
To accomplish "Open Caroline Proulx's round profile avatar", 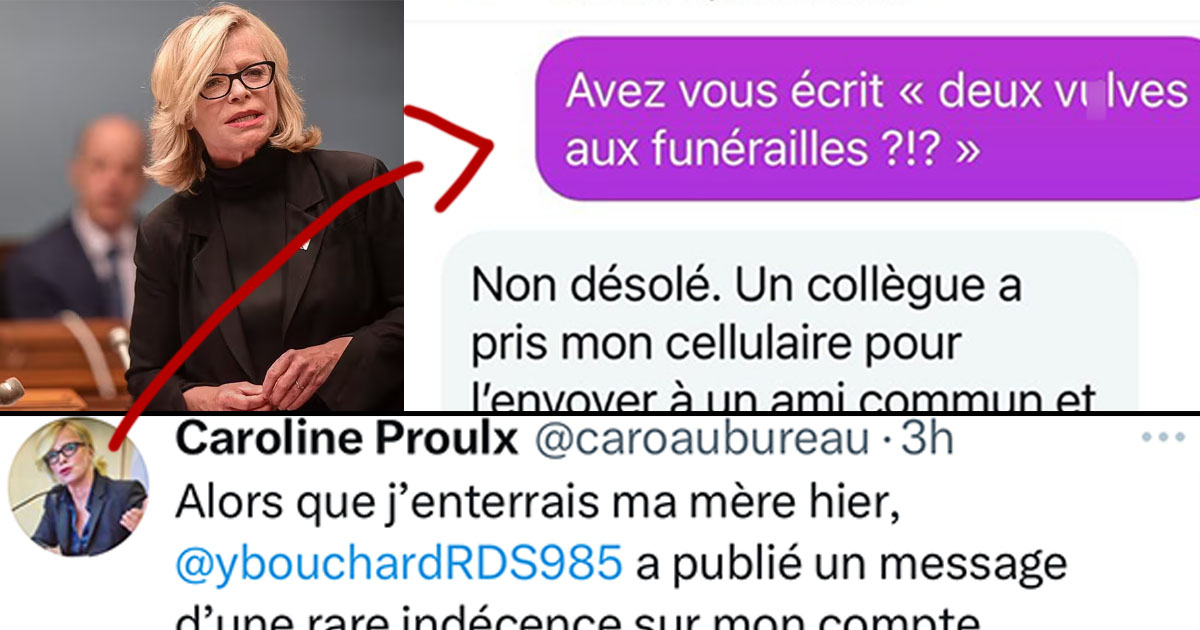I will pos(78,487).
